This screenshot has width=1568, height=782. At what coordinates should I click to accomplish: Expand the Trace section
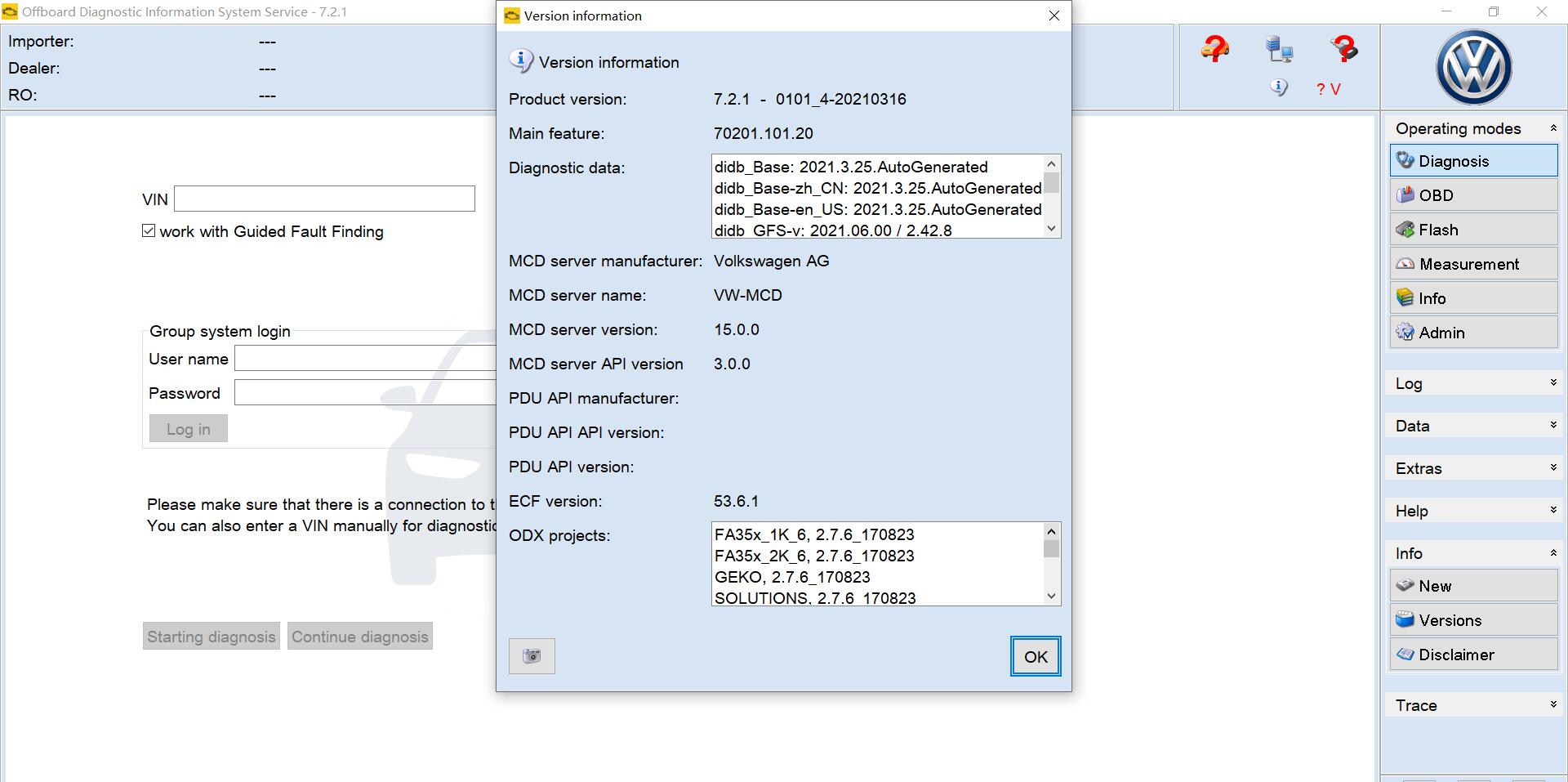coord(1474,705)
